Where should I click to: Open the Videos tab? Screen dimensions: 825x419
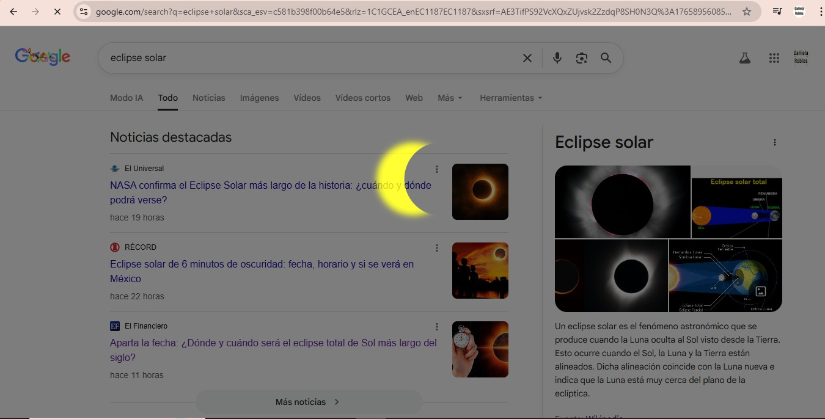tap(307, 98)
